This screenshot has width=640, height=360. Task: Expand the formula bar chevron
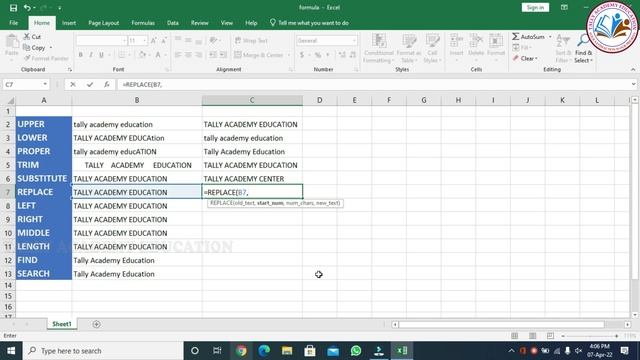pos(633,84)
